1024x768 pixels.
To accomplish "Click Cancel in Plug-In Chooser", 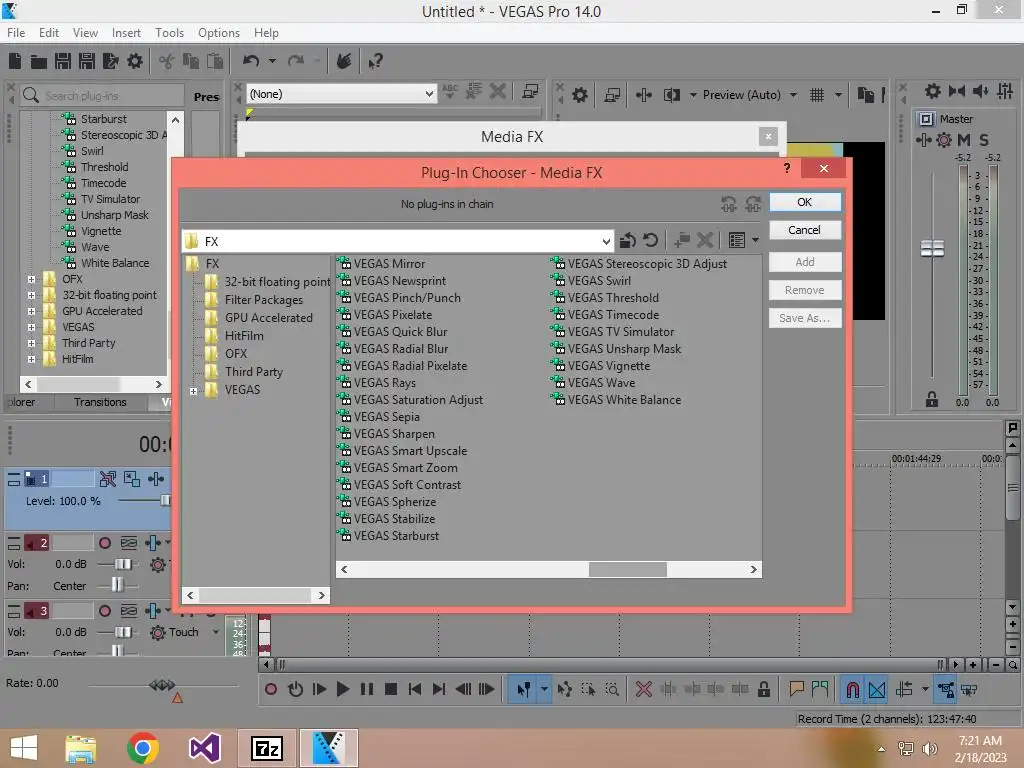I will pos(805,230).
